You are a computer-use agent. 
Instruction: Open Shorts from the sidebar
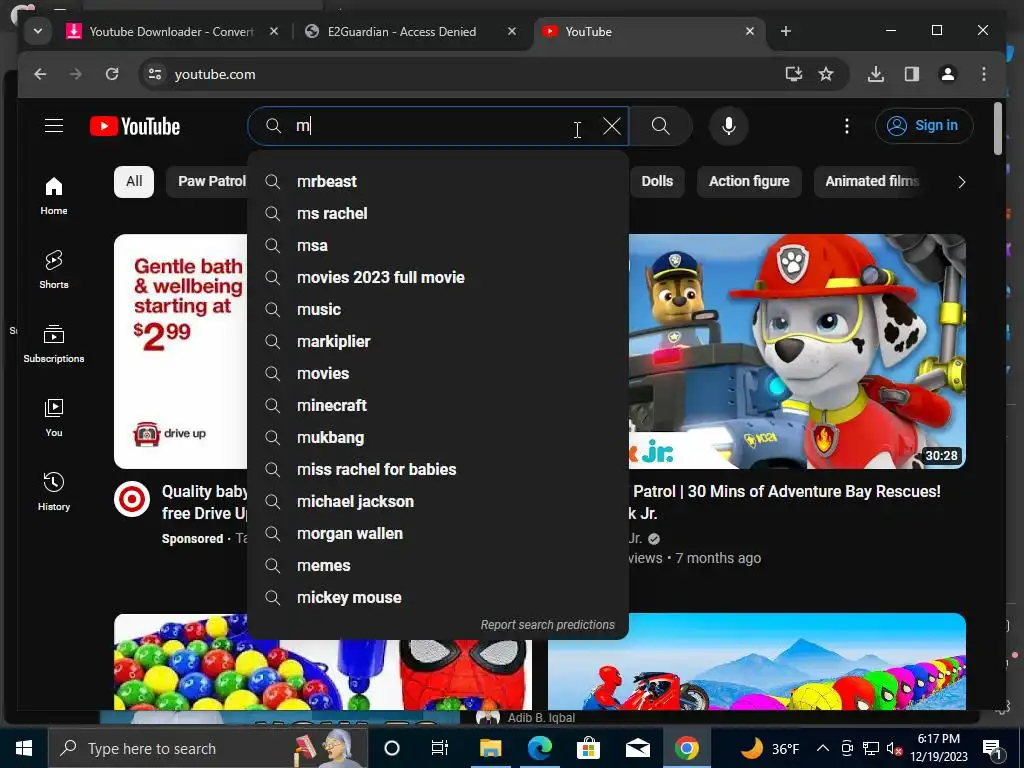coord(54,269)
